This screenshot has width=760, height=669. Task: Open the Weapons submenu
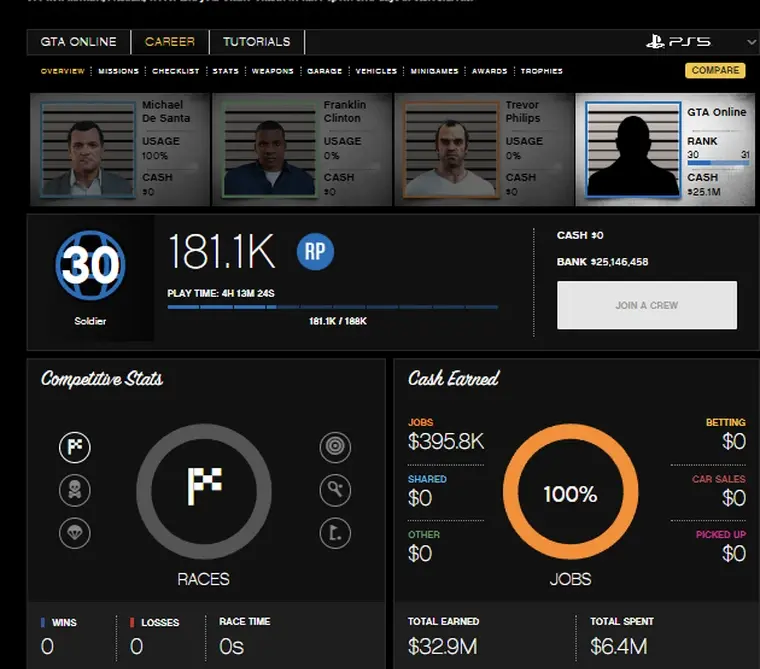point(272,71)
